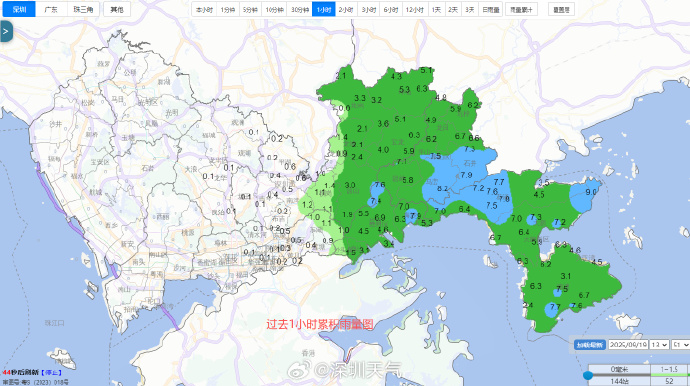
Task: Choose the 12小时 rainfall interval
Action: tap(414, 9)
